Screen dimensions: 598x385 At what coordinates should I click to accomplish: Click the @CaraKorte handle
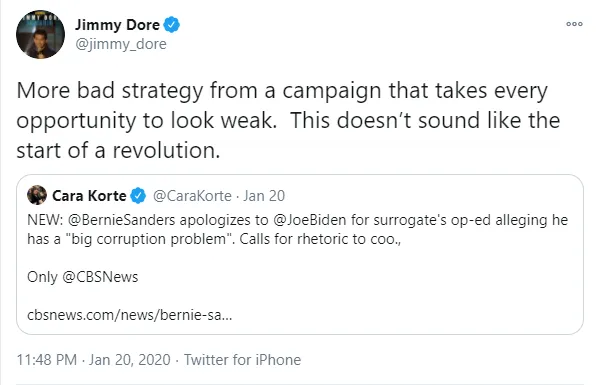[192, 196]
